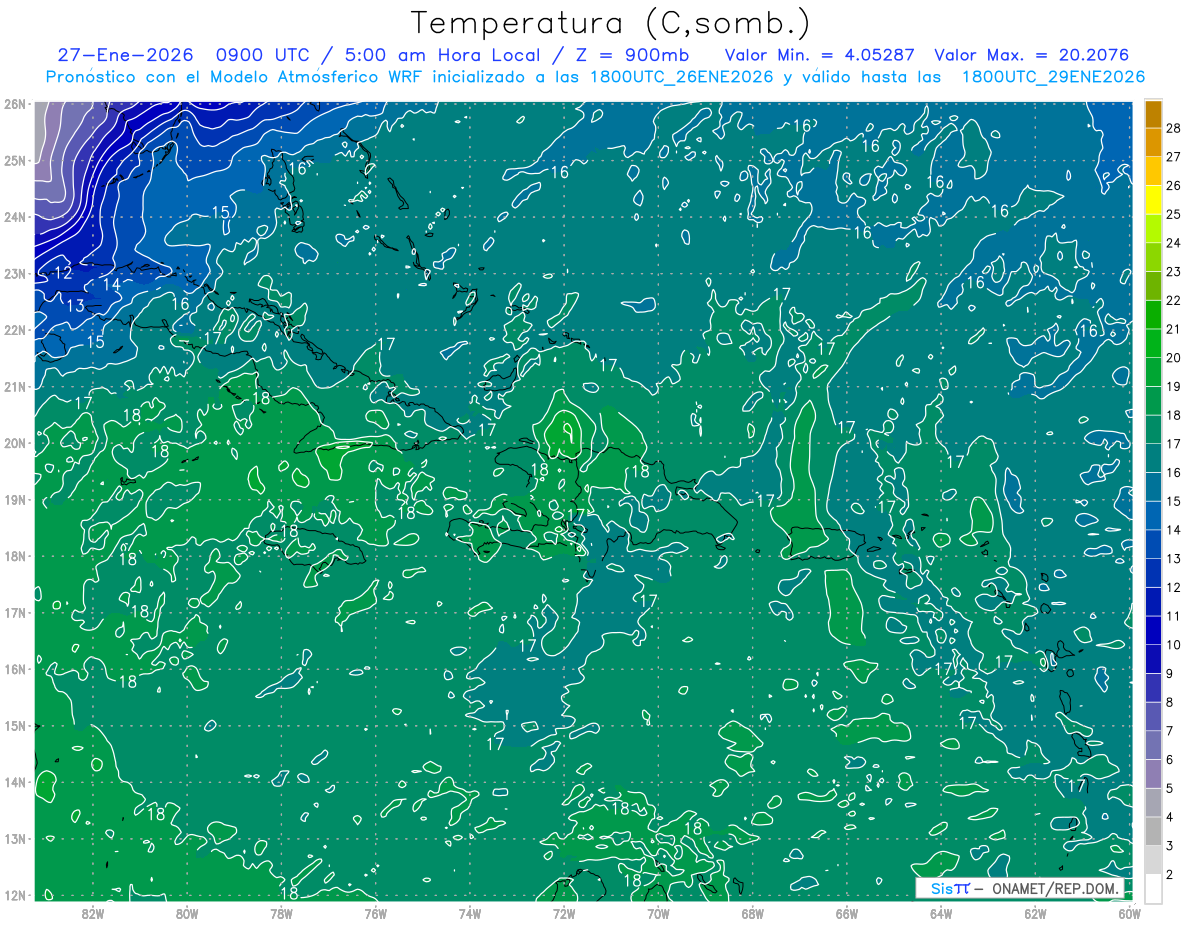Click the contour label 13 on the map
The height and width of the screenshot is (927, 1200).
(x=76, y=306)
